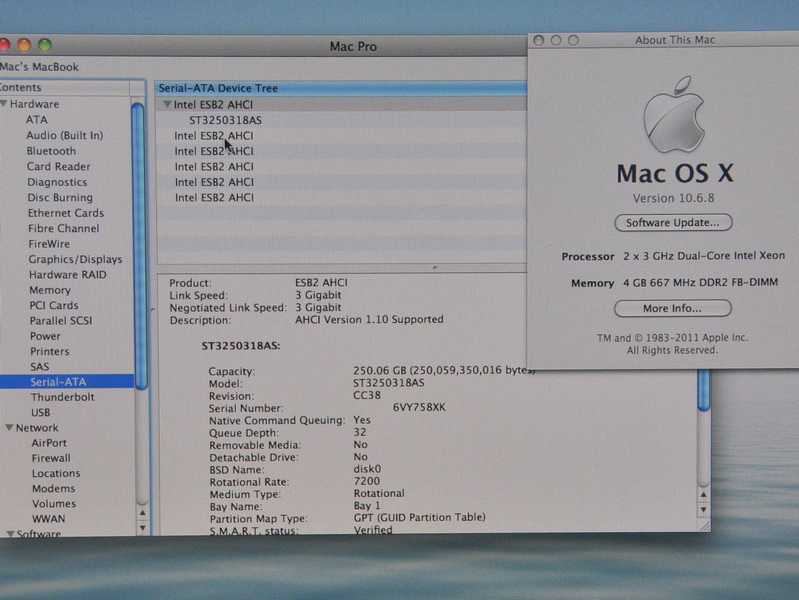The image size is (799, 600).
Task: Click the detail pane scrollbar blue thumb
Action: coord(704,389)
